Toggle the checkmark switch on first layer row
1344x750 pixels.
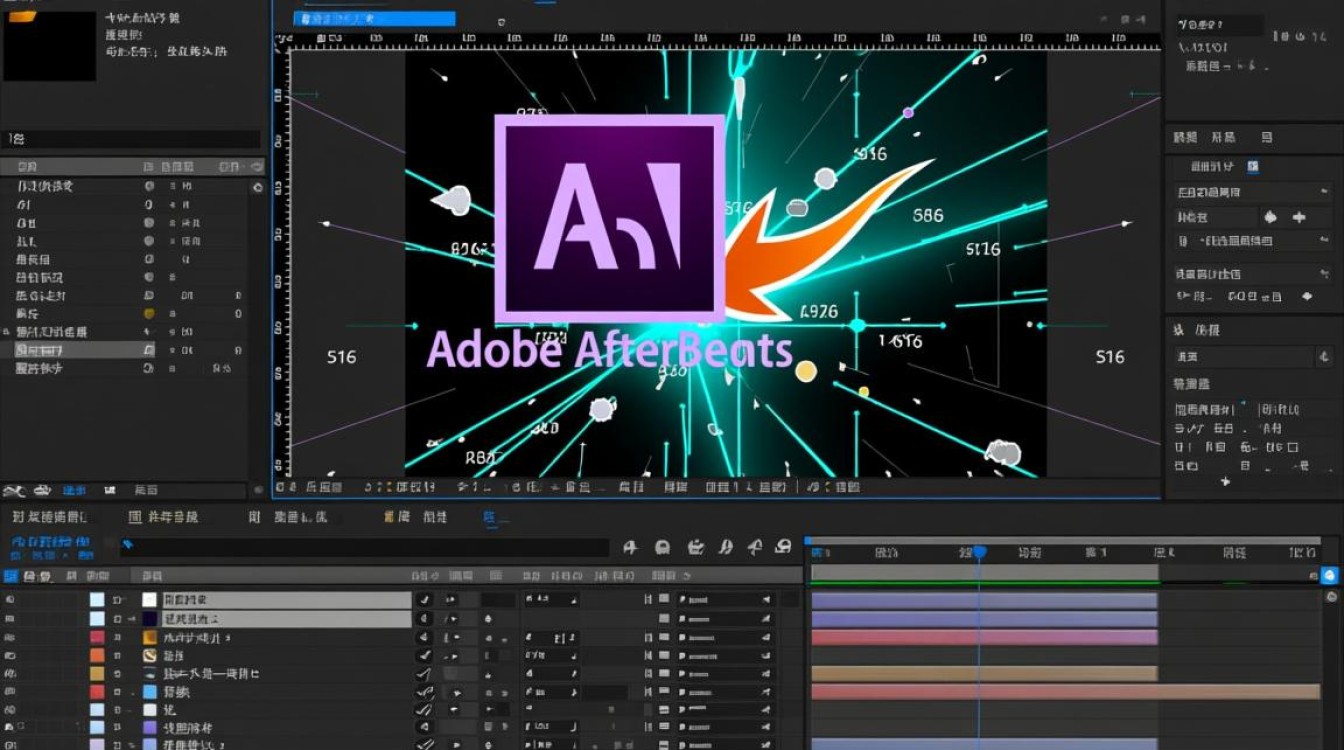click(425, 600)
